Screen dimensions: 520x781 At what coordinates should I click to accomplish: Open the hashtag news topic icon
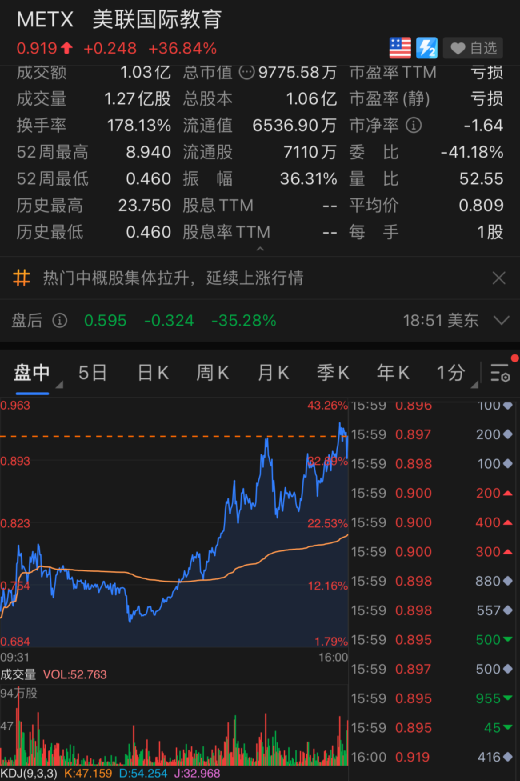(21, 277)
